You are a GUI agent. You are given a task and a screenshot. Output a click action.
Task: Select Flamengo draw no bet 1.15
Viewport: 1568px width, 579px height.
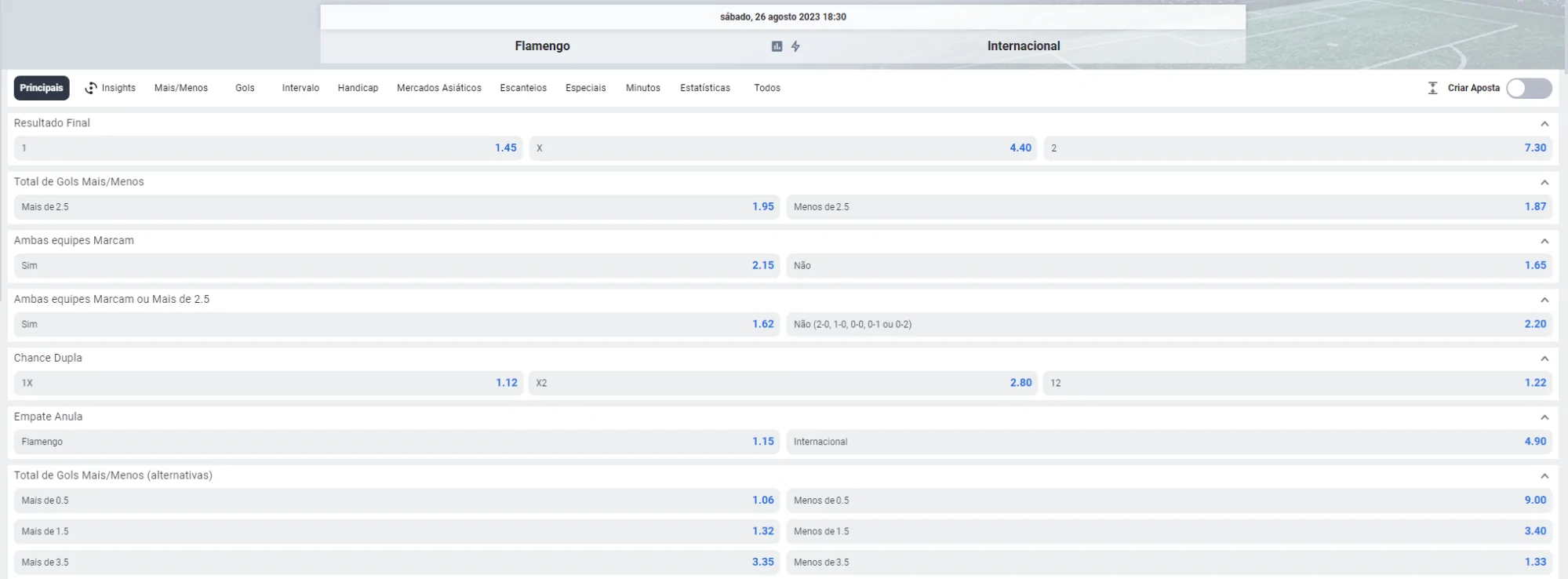point(397,442)
